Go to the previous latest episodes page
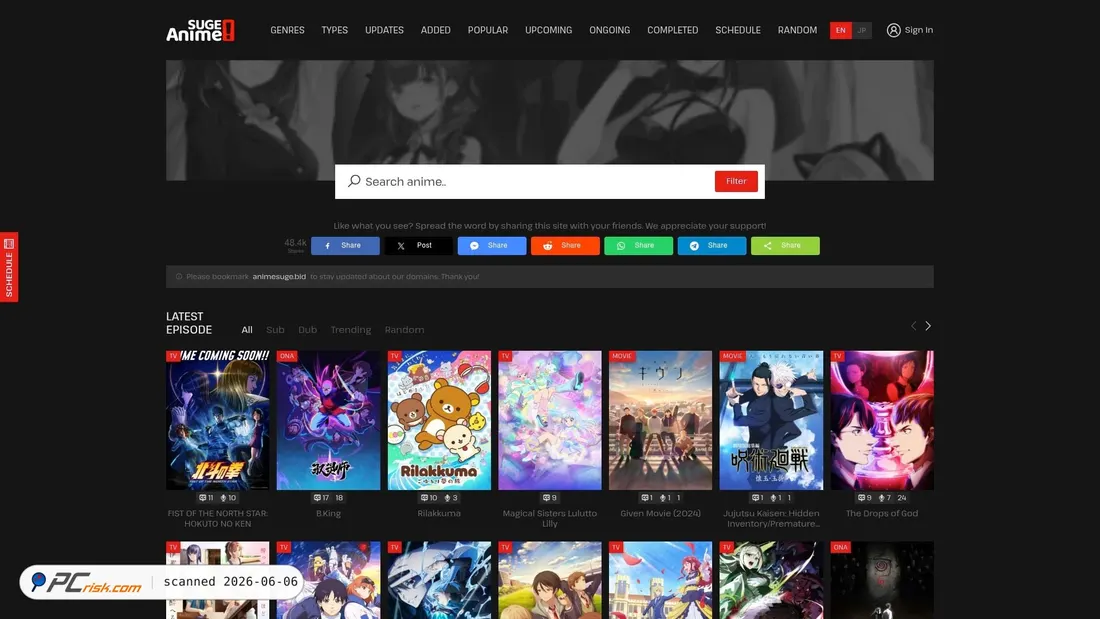Viewport: 1100px width, 619px height. [913, 326]
